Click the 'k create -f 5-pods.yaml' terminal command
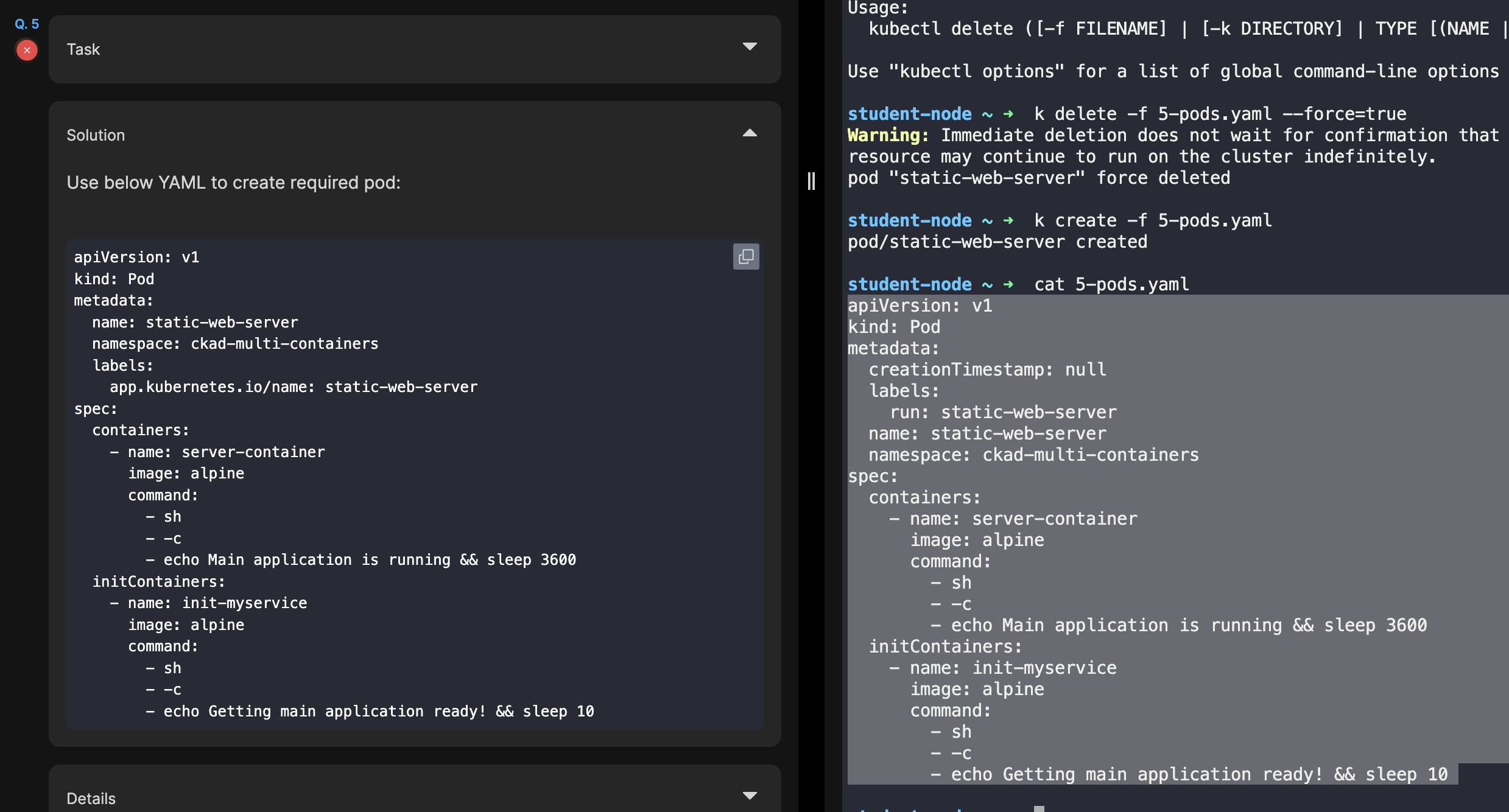1509x812 pixels. pyautogui.click(x=1153, y=220)
